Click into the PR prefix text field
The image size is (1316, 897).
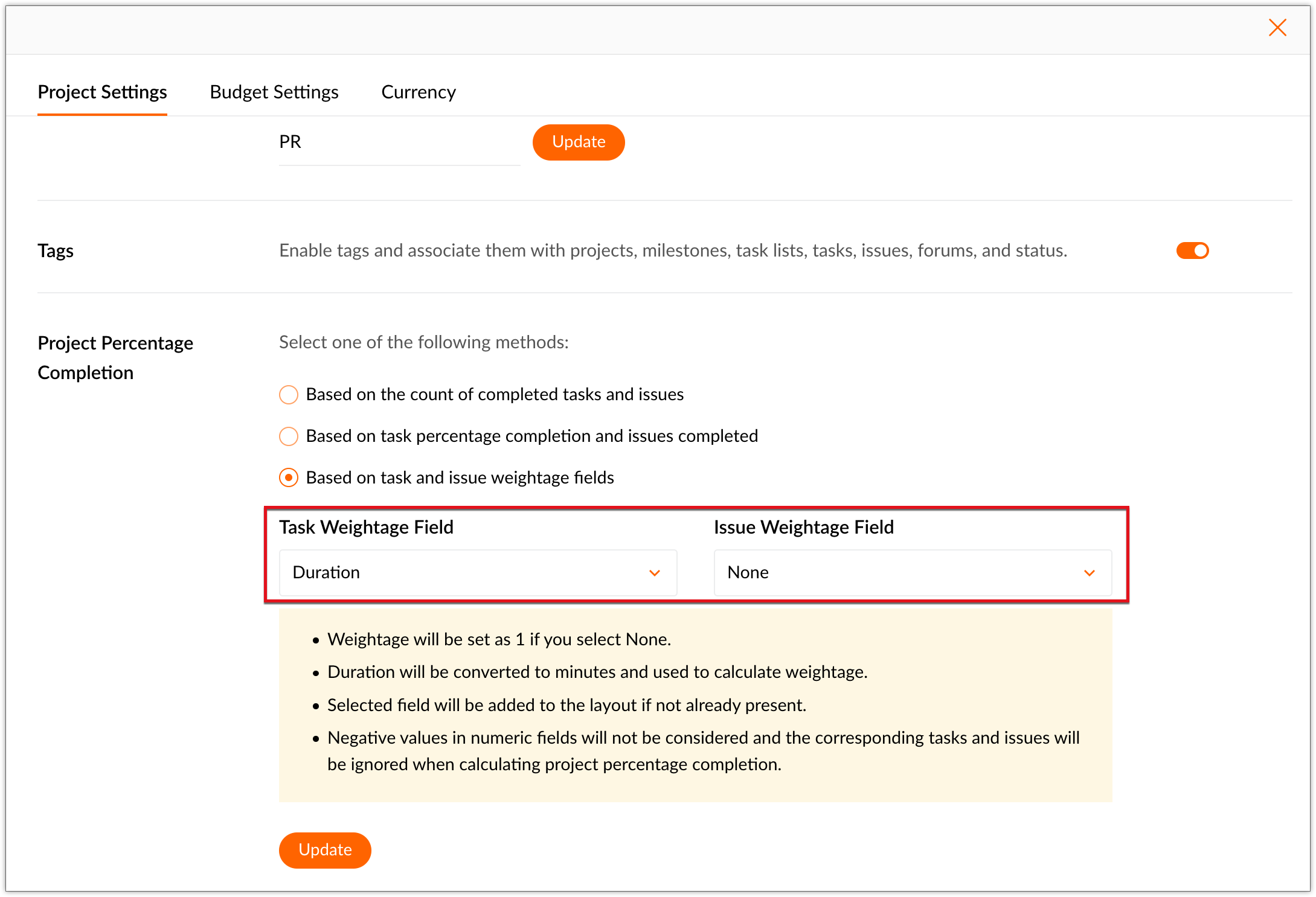click(399, 142)
